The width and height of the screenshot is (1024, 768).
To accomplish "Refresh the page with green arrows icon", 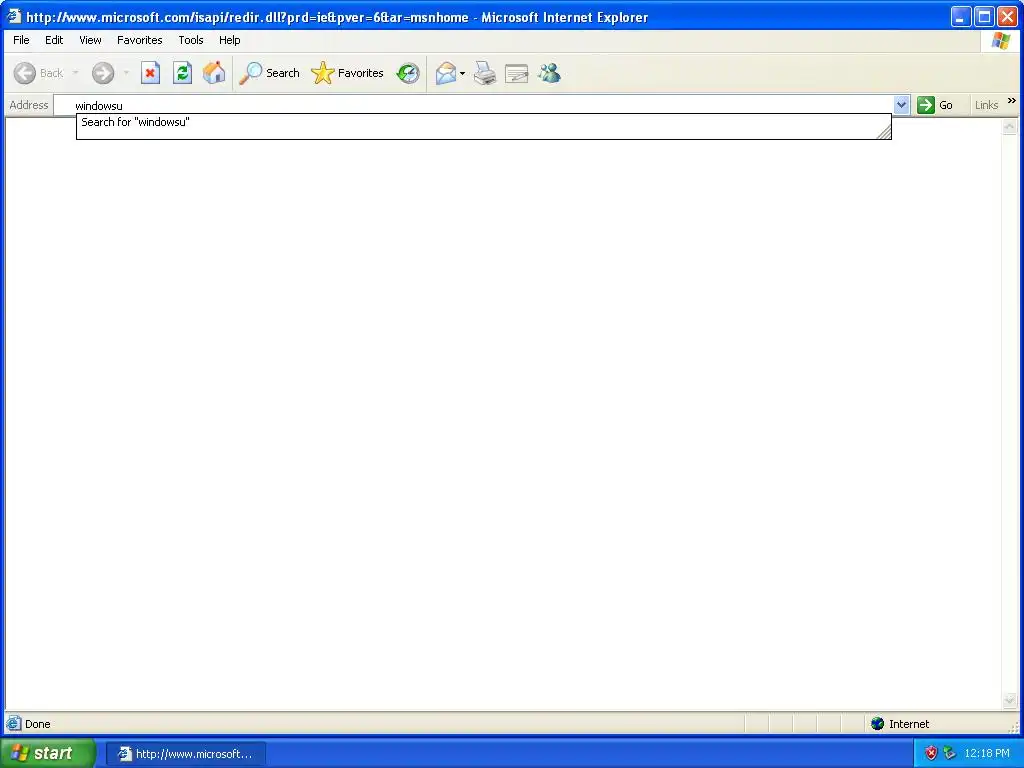I will (182, 73).
